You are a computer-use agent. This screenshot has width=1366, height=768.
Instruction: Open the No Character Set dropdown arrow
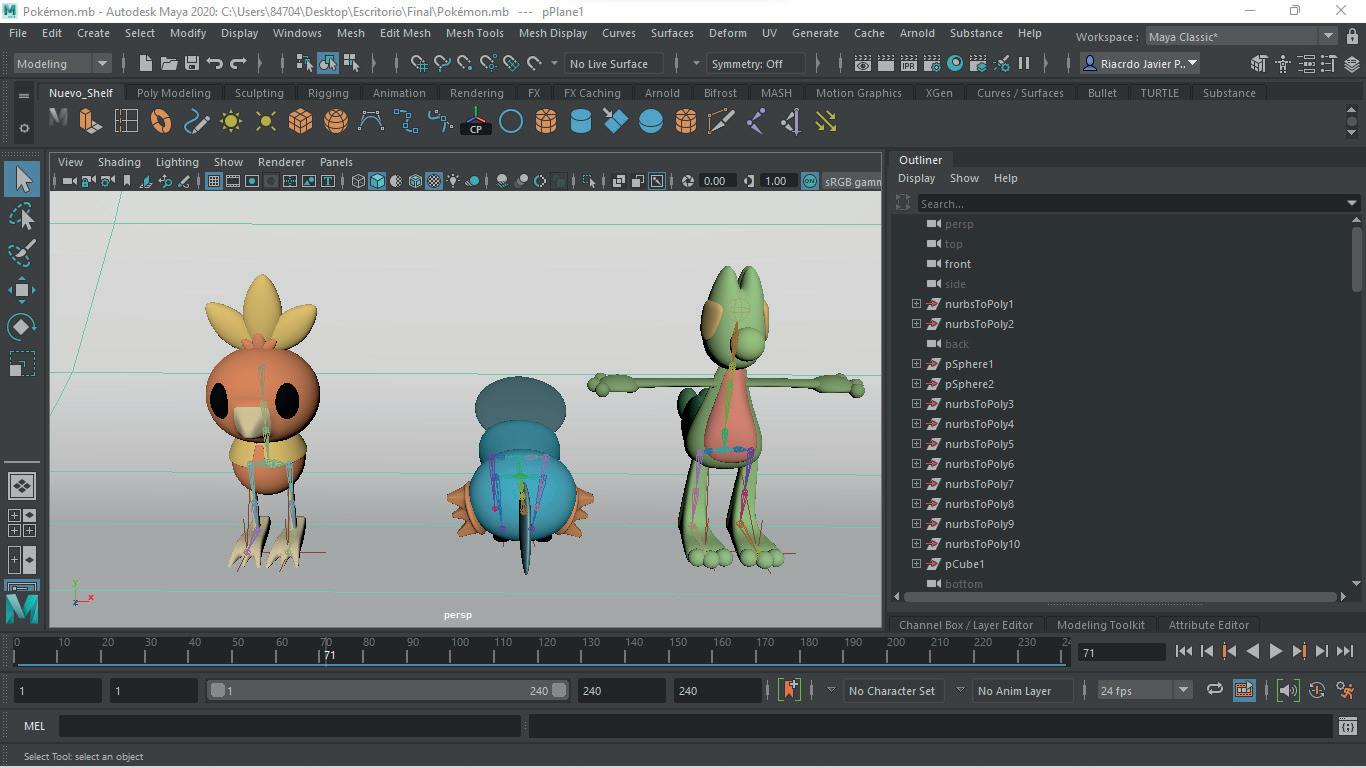pos(831,690)
